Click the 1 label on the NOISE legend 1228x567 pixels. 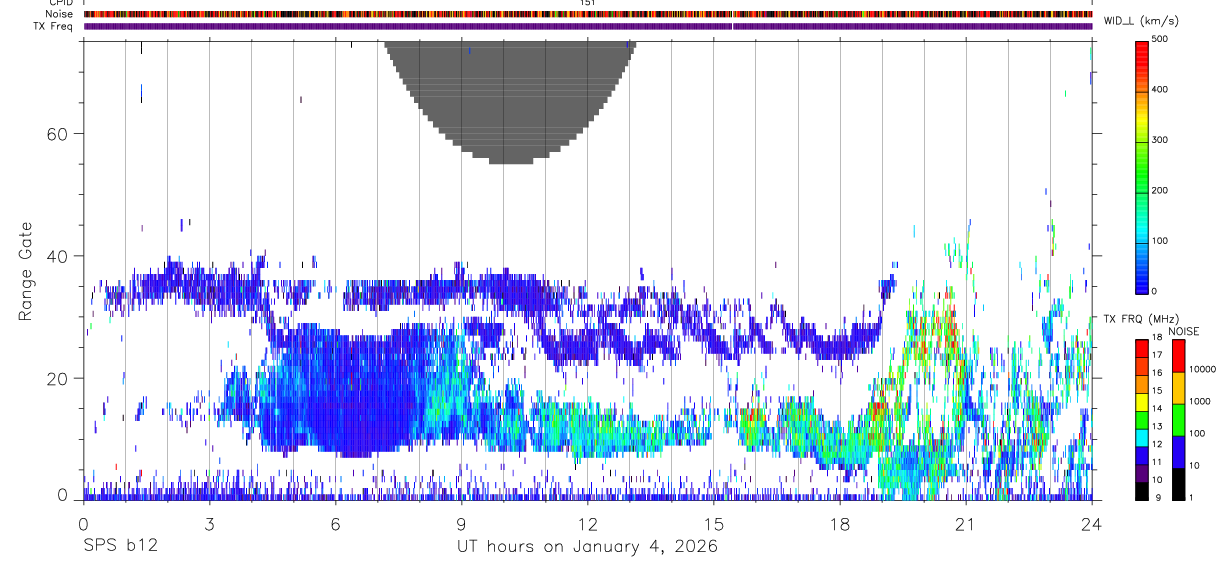tap(1193, 498)
